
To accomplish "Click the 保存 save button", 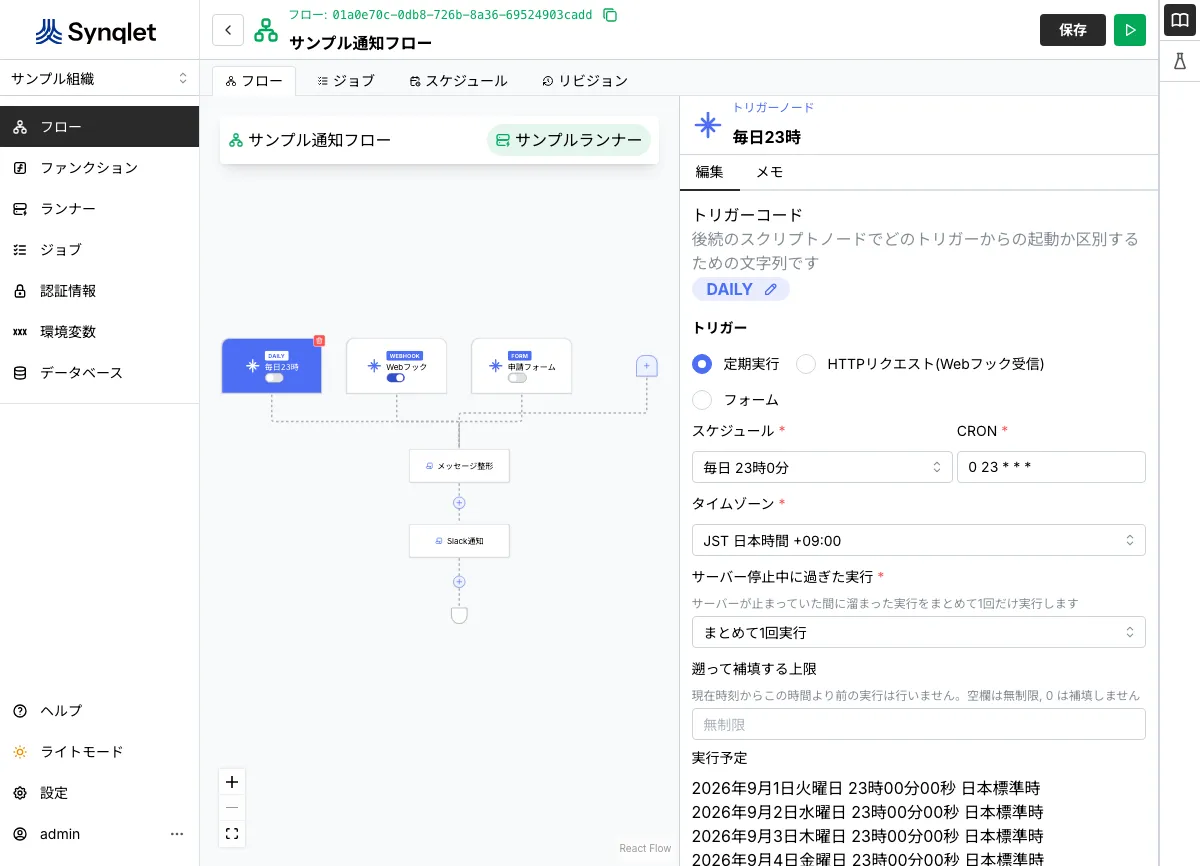I will (x=1073, y=30).
